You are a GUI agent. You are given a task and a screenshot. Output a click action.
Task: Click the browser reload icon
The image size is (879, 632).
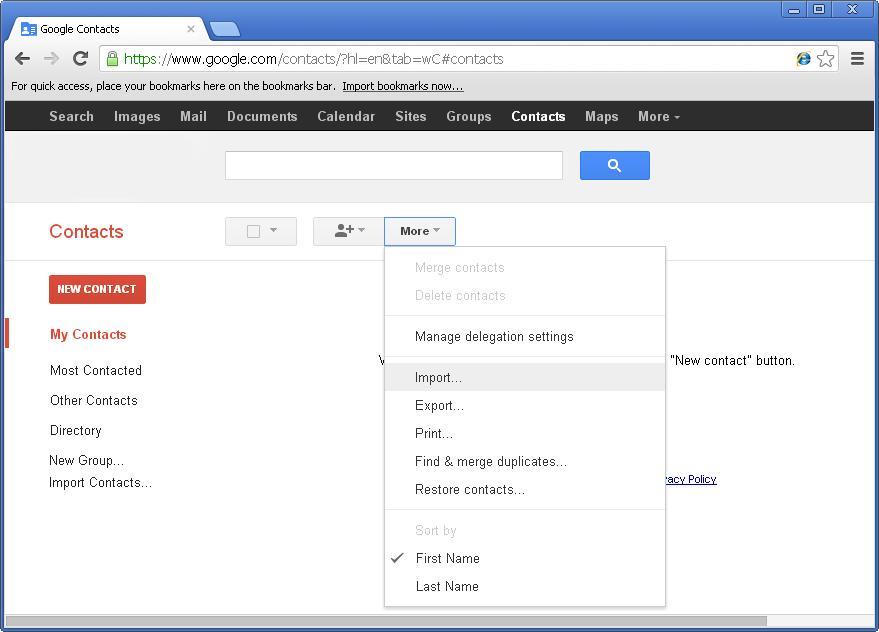coord(80,59)
